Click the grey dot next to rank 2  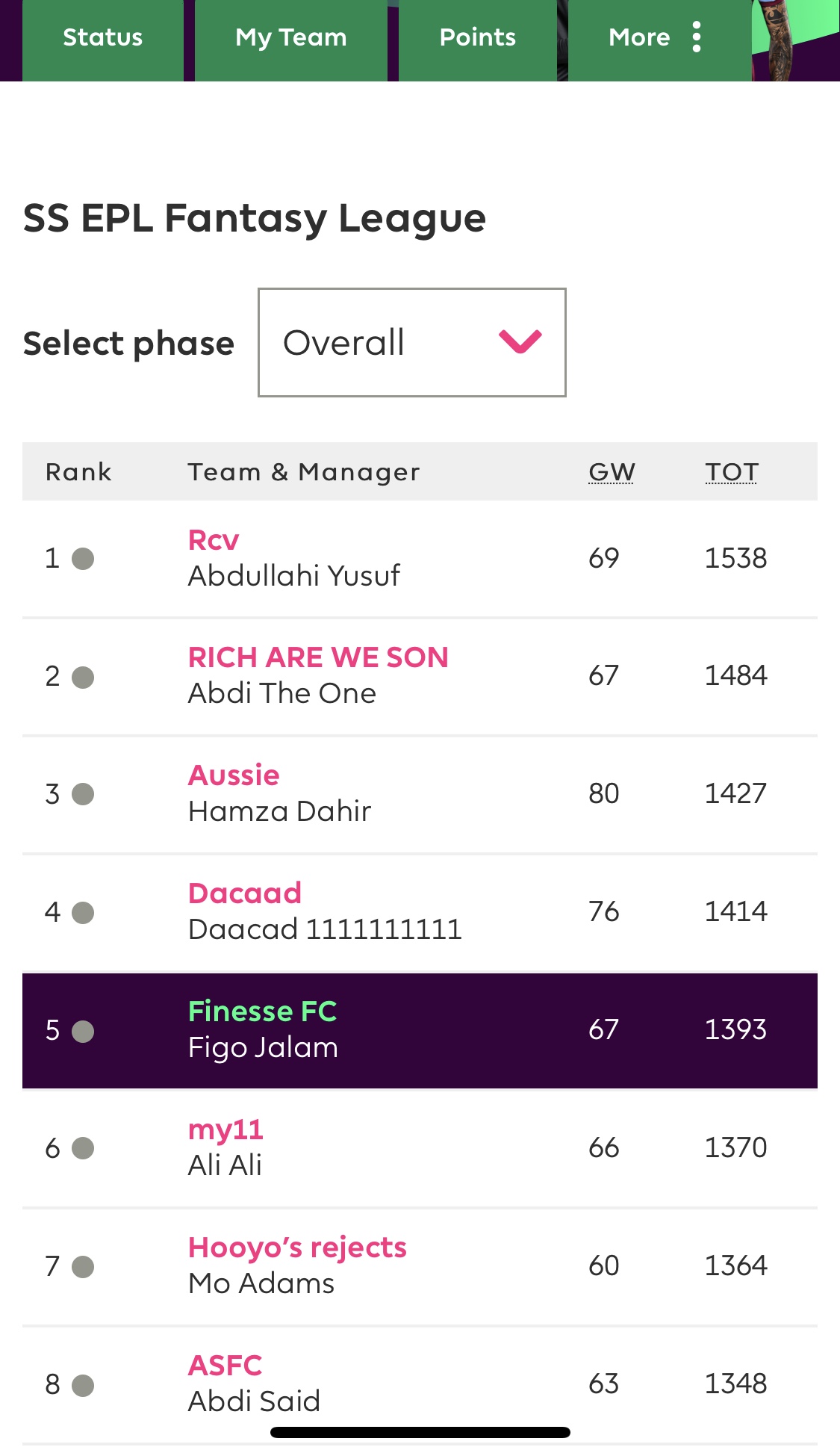[83, 678]
